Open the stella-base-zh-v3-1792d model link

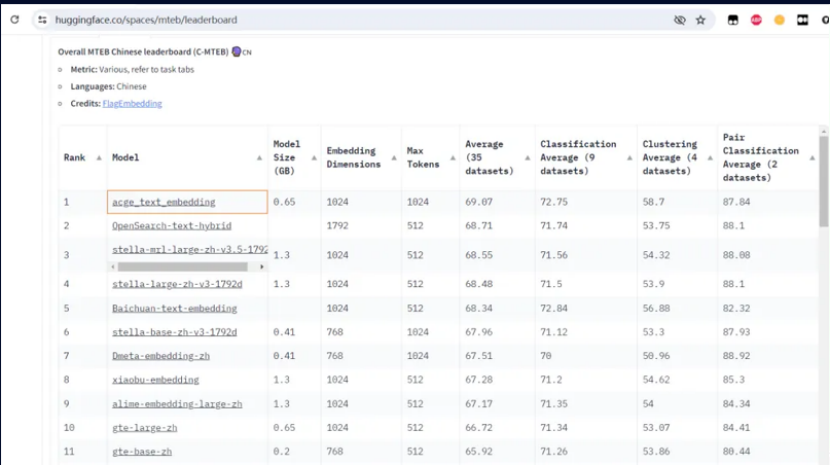[174, 332]
